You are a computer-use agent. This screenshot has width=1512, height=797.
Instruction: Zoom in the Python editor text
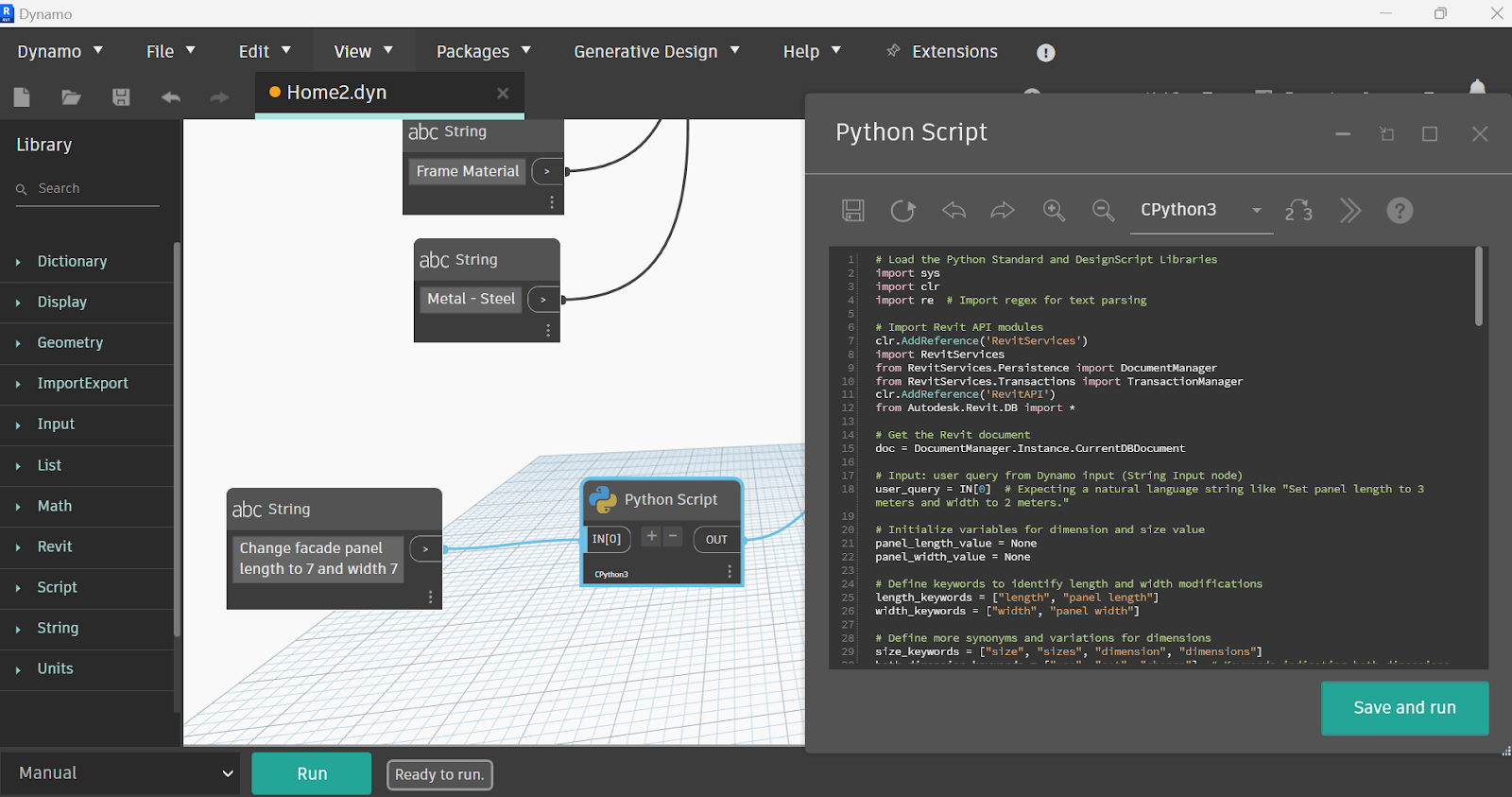tap(1054, 210)
